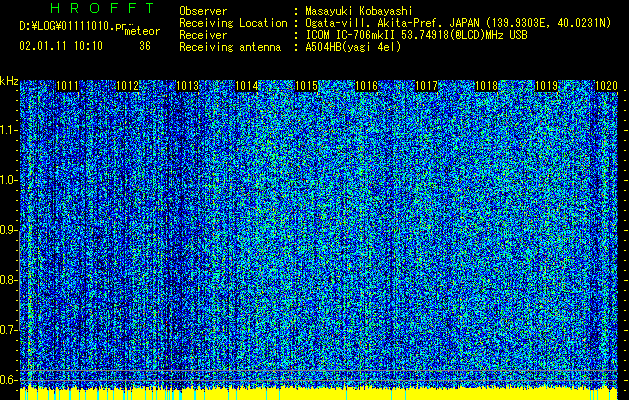
Task: Click the 1.0 frequency axis label
Action: pyautogui.click(x=8, y=181)
